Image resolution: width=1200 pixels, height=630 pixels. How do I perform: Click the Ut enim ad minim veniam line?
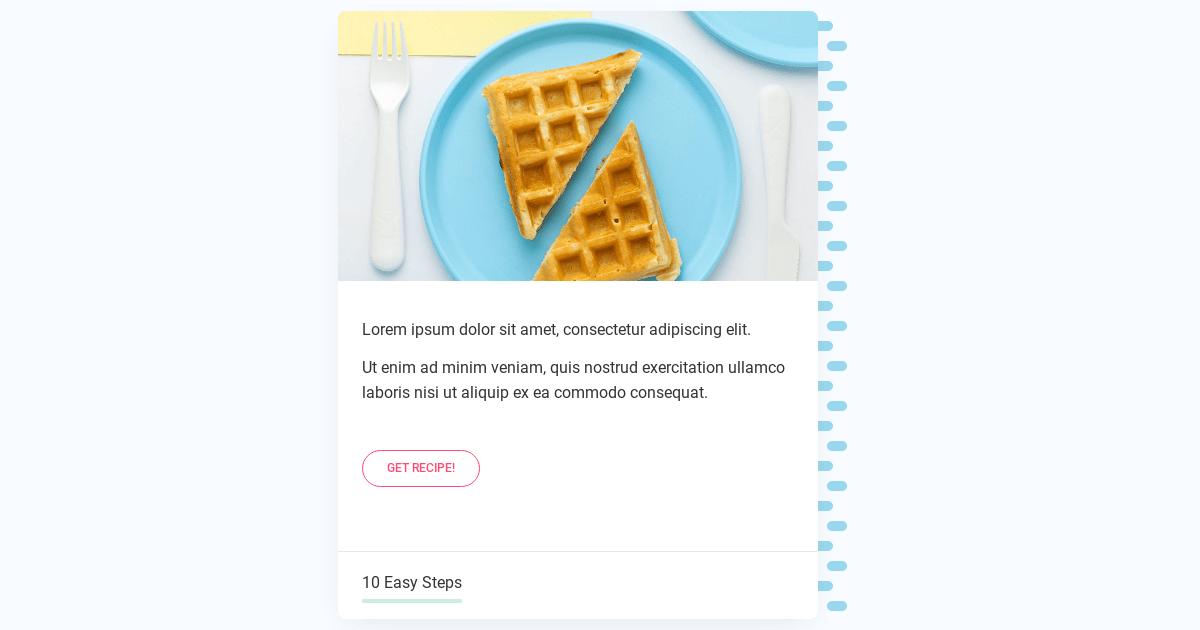(x=573, y=368)
